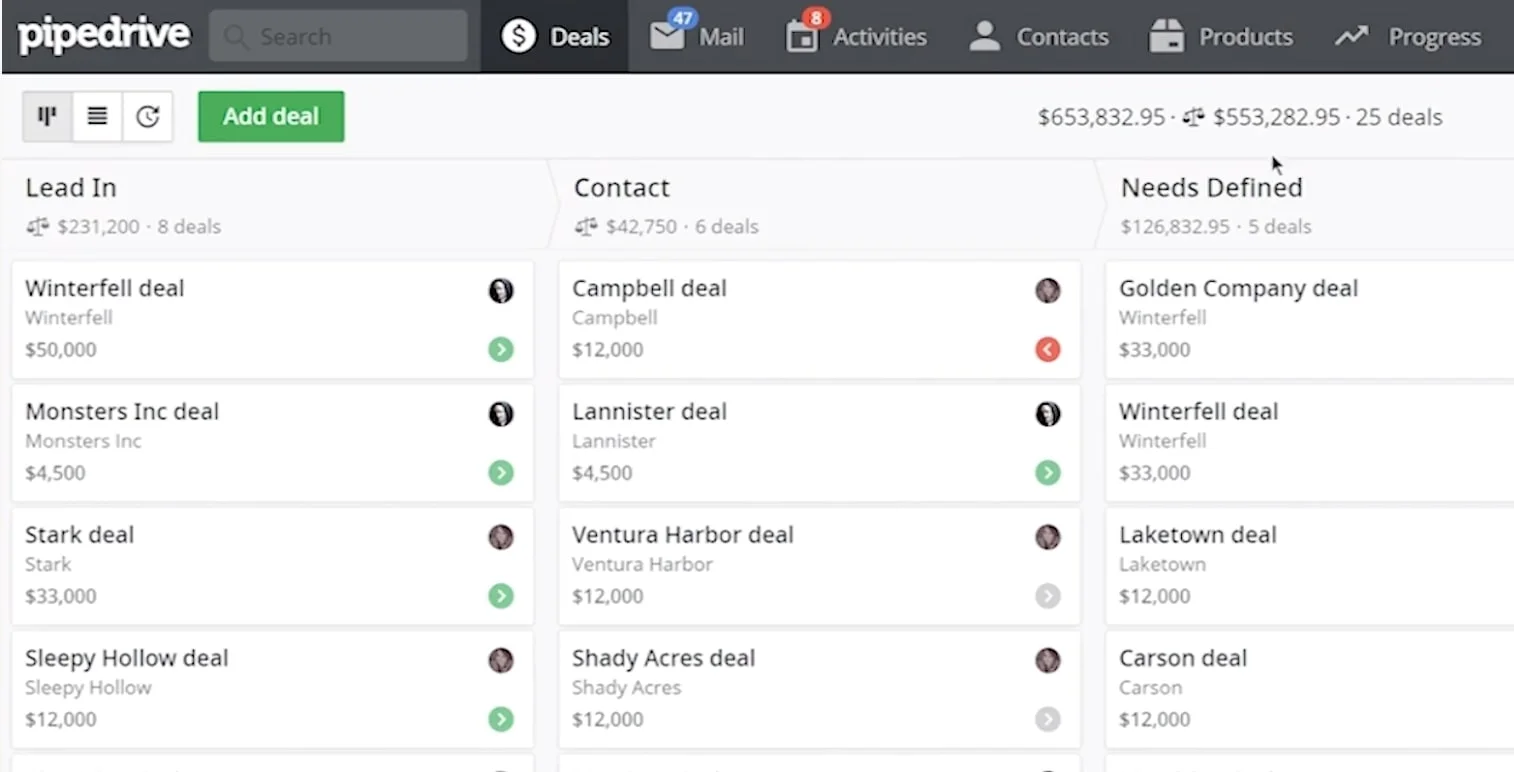Open the Winterfell deal in Lead In

(272, 320)
